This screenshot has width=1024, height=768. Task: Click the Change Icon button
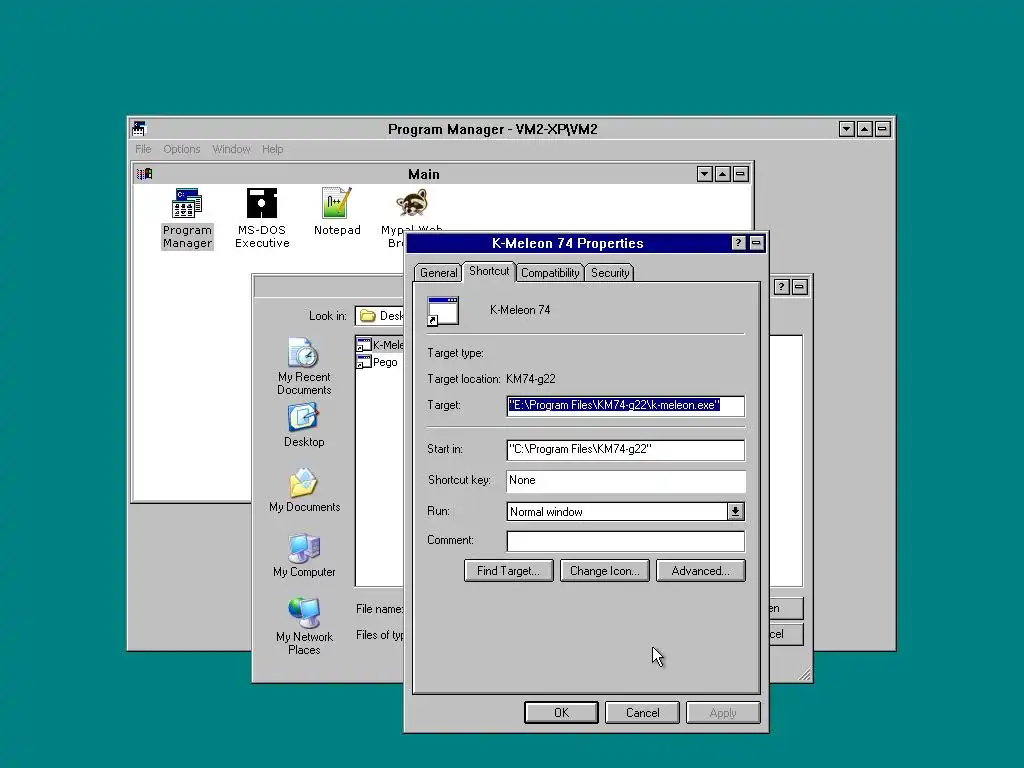(x=605, y=571)
